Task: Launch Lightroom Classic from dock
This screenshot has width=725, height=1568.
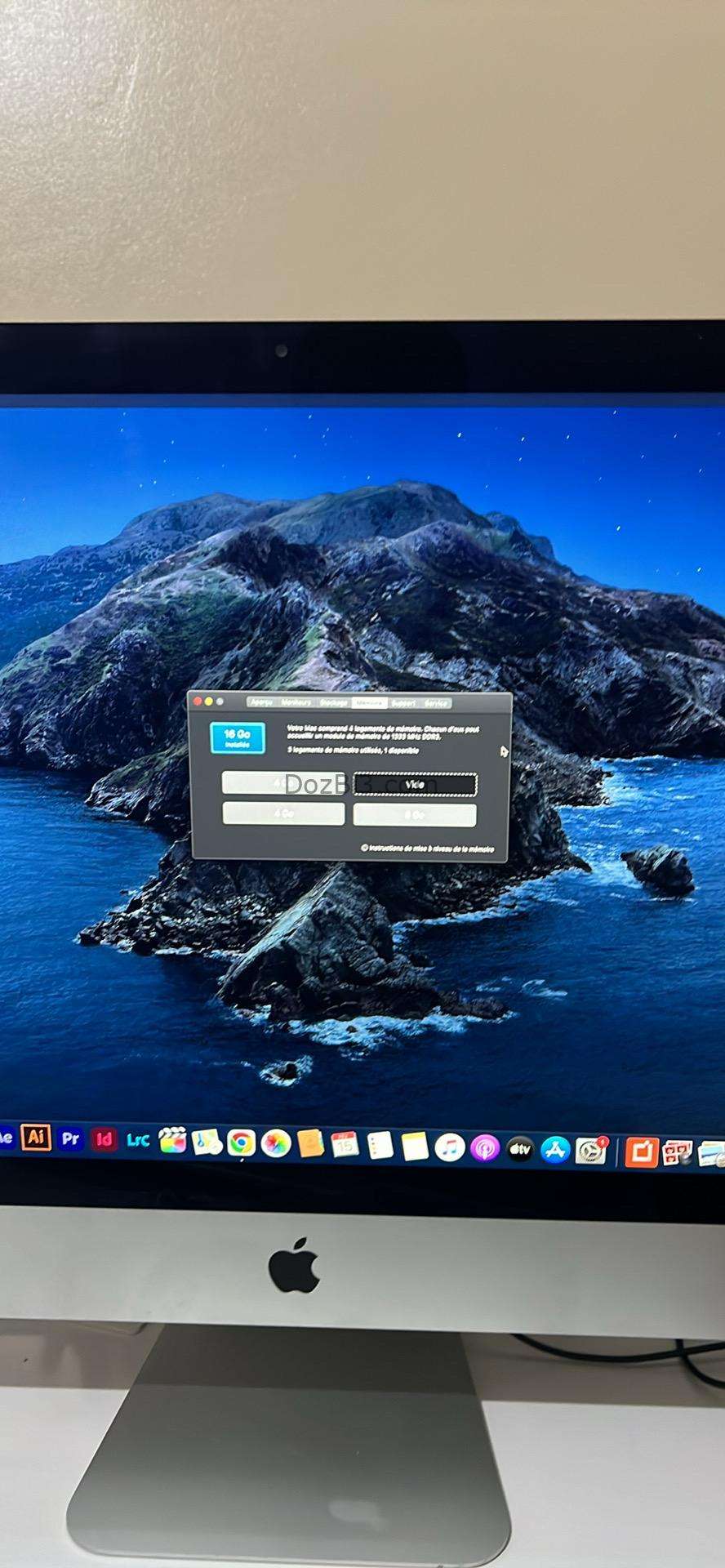Action: click(138, 1140)
